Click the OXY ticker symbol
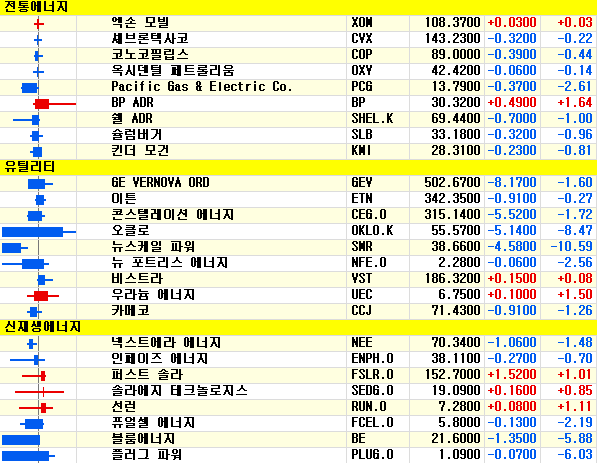Screen dimensions: 597x463 click(x=362, y=71)
